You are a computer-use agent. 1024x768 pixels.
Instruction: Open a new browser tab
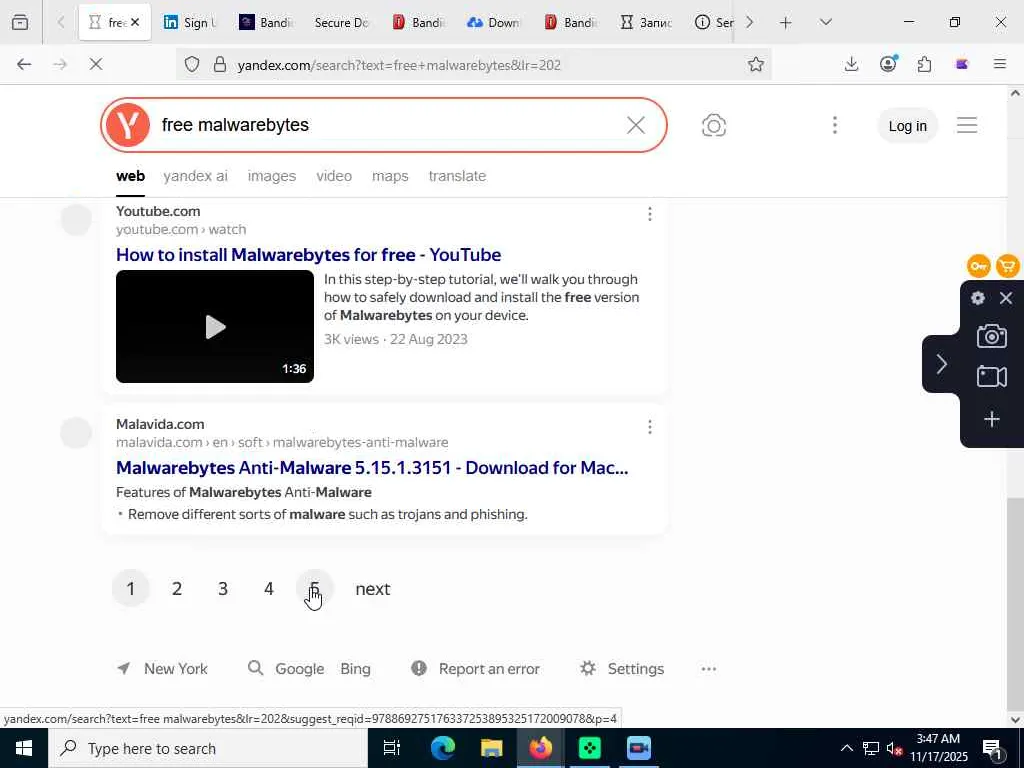click(x=785, y=22)
